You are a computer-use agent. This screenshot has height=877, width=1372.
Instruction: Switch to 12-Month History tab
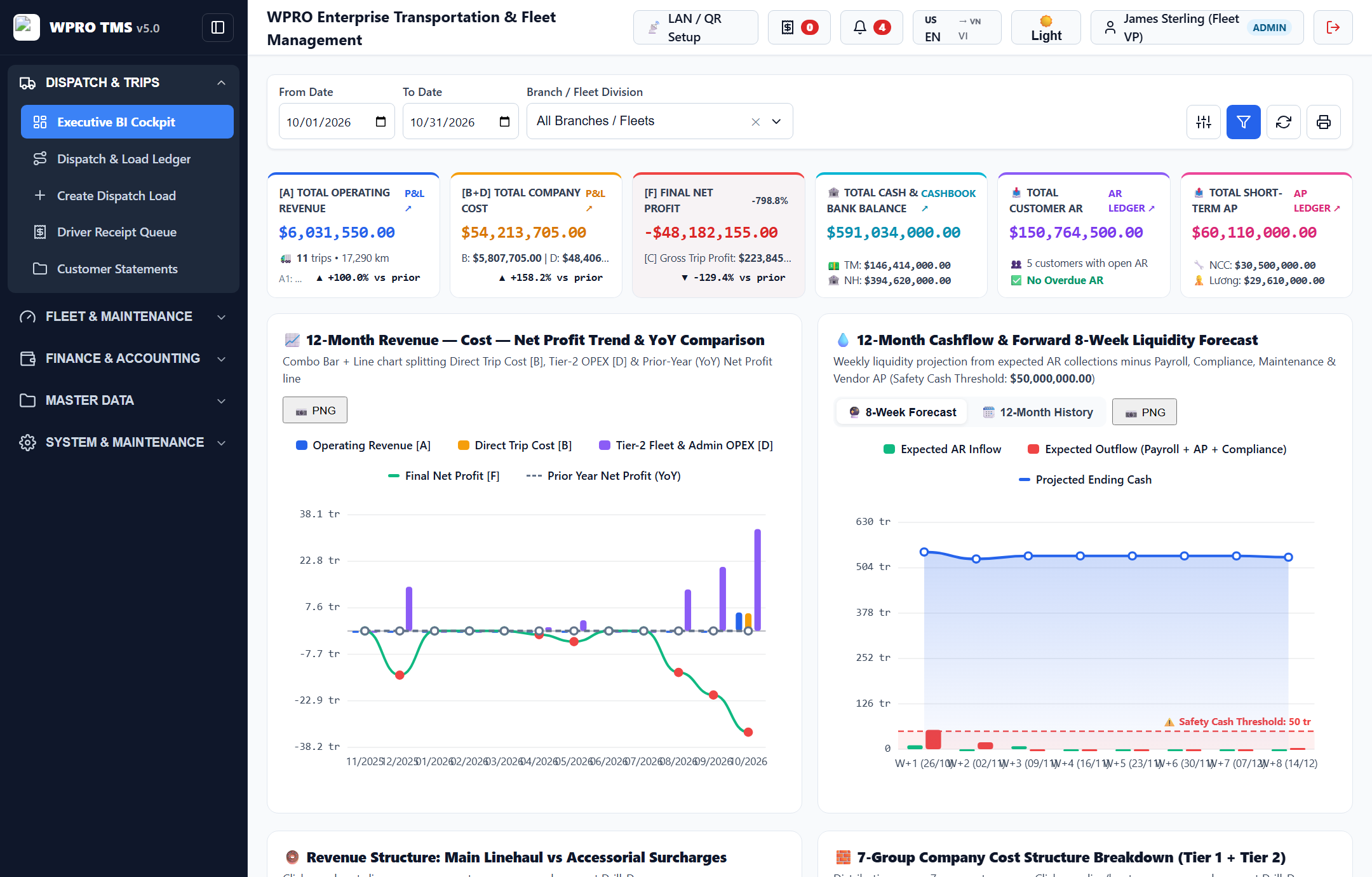pyautogui.click(x=1037, y=412)
